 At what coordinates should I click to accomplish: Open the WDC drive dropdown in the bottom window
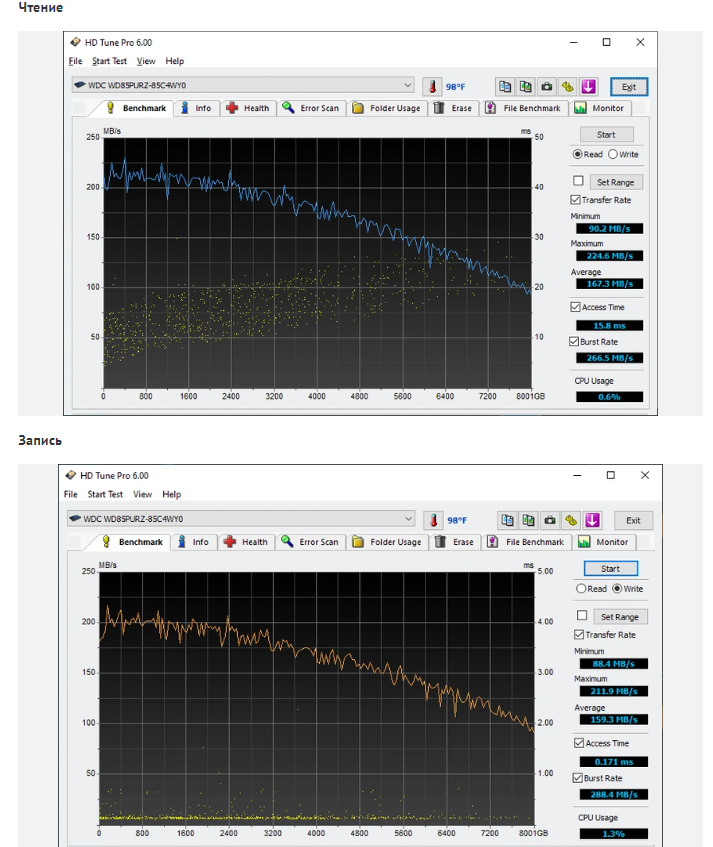click(241, 519)
